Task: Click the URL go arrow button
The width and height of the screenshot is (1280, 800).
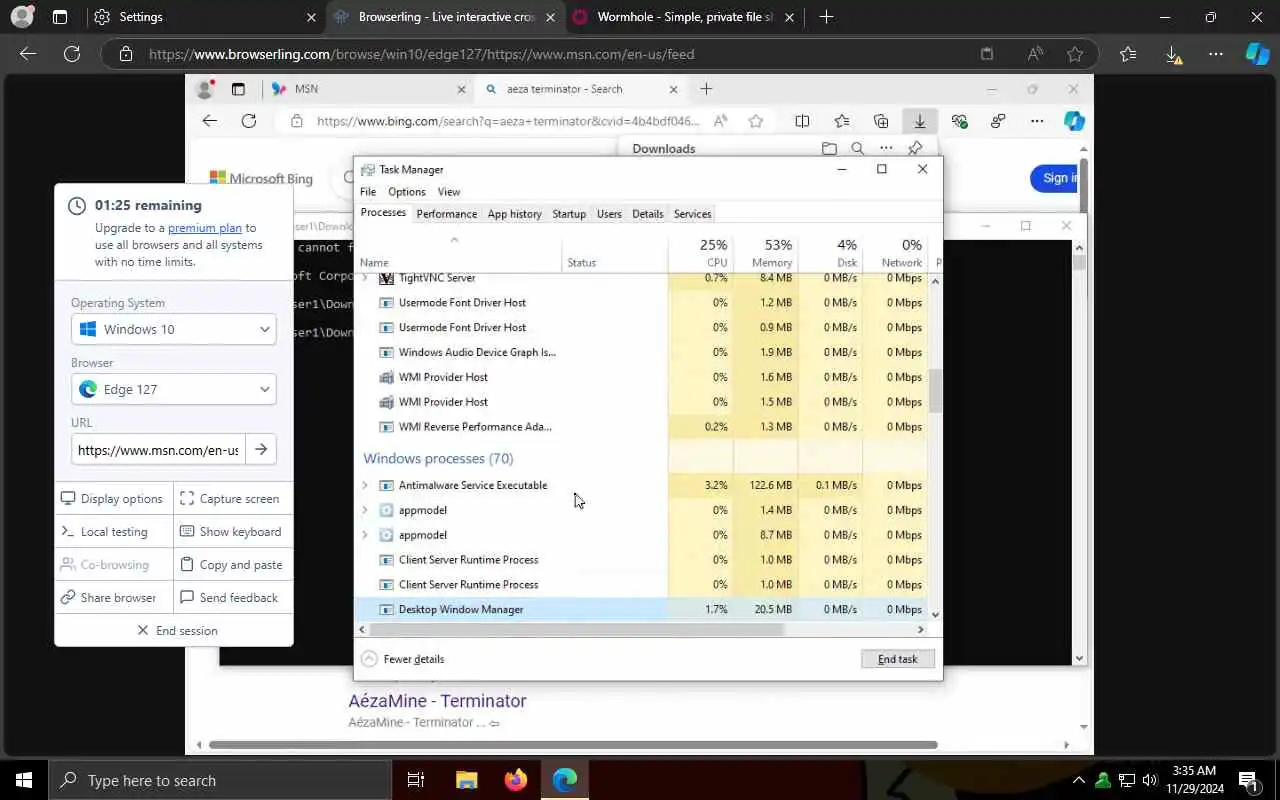Action: (x=261, y=450)
